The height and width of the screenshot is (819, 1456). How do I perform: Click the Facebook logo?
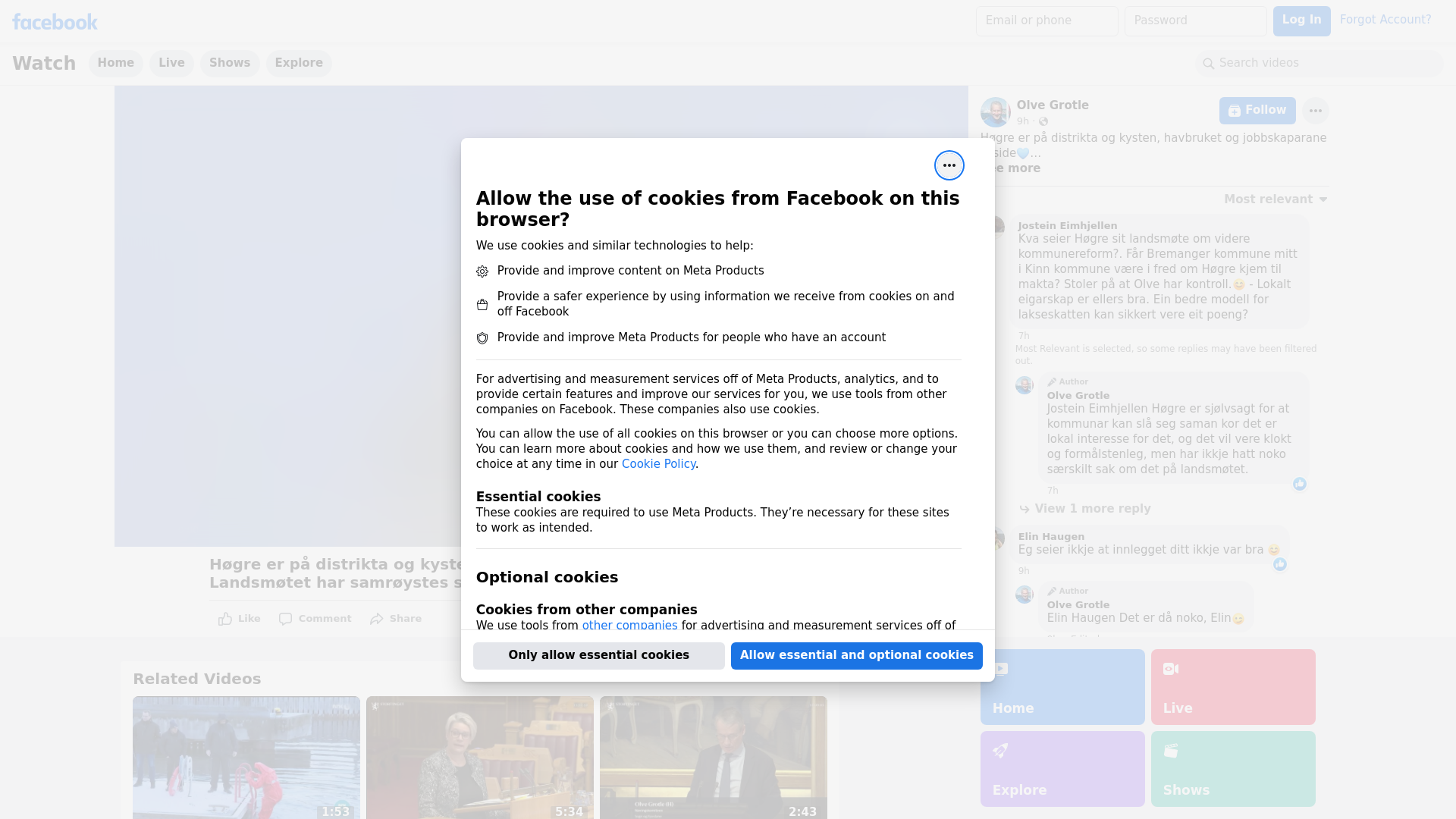click(55, 22)
